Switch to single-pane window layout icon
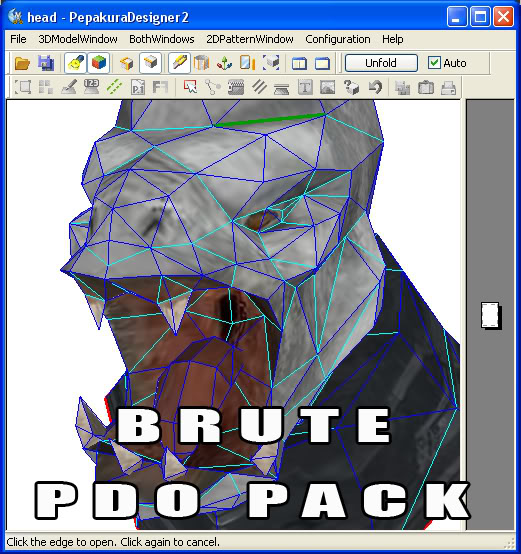 (x=322, y=64)
